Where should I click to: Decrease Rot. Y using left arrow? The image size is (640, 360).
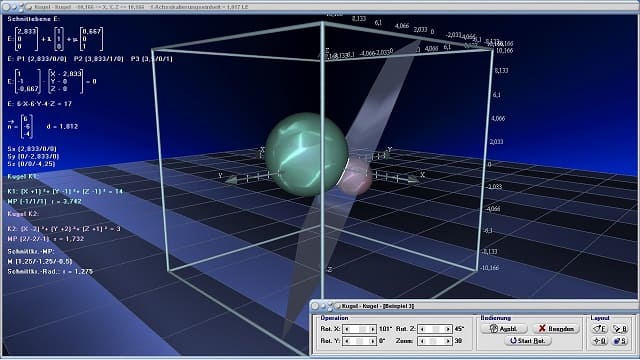click(x=347, y=341)
